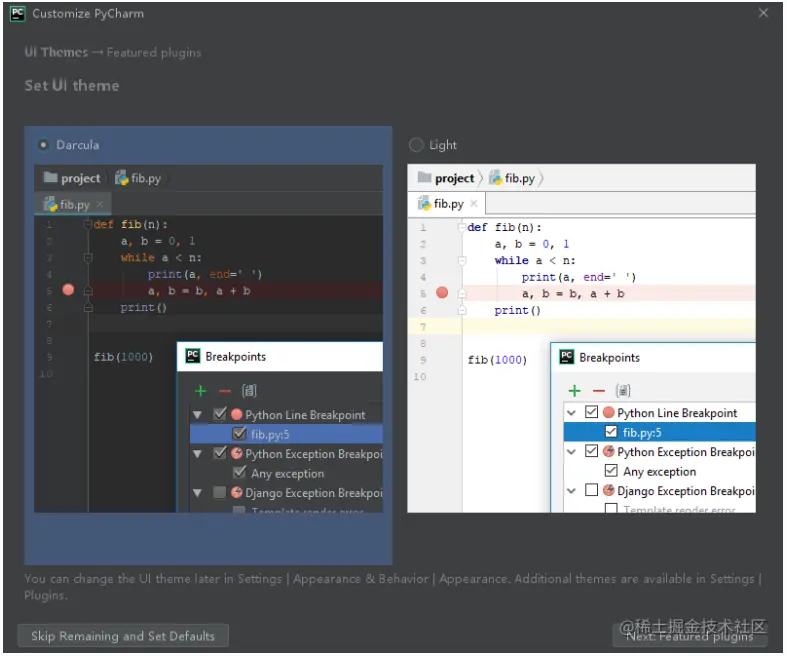Click 'fib(1000)' code line in Light preview
787x656 pixels.
coord(497,360)
